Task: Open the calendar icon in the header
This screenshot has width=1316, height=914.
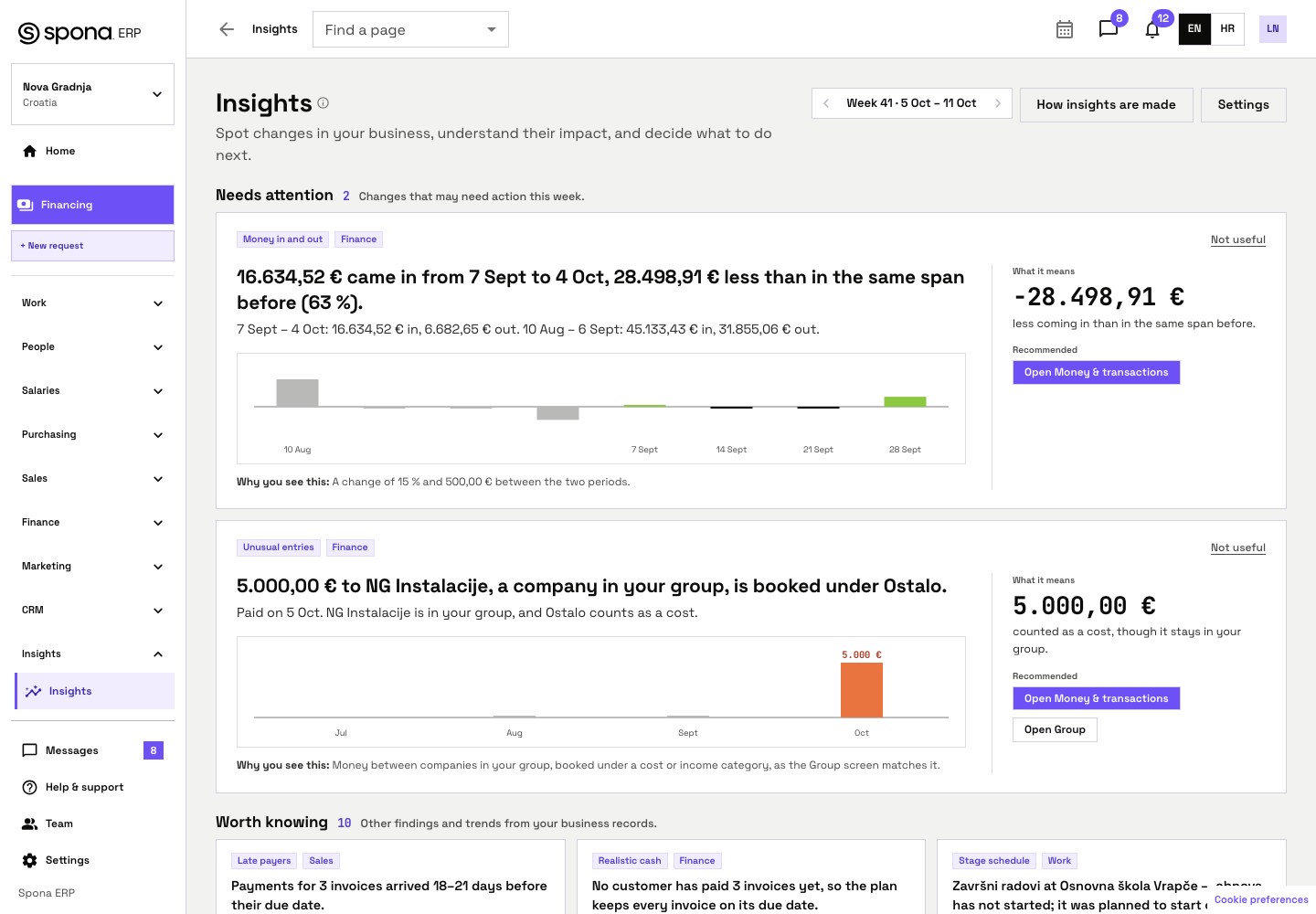Action: click(x=1065, y=29)
